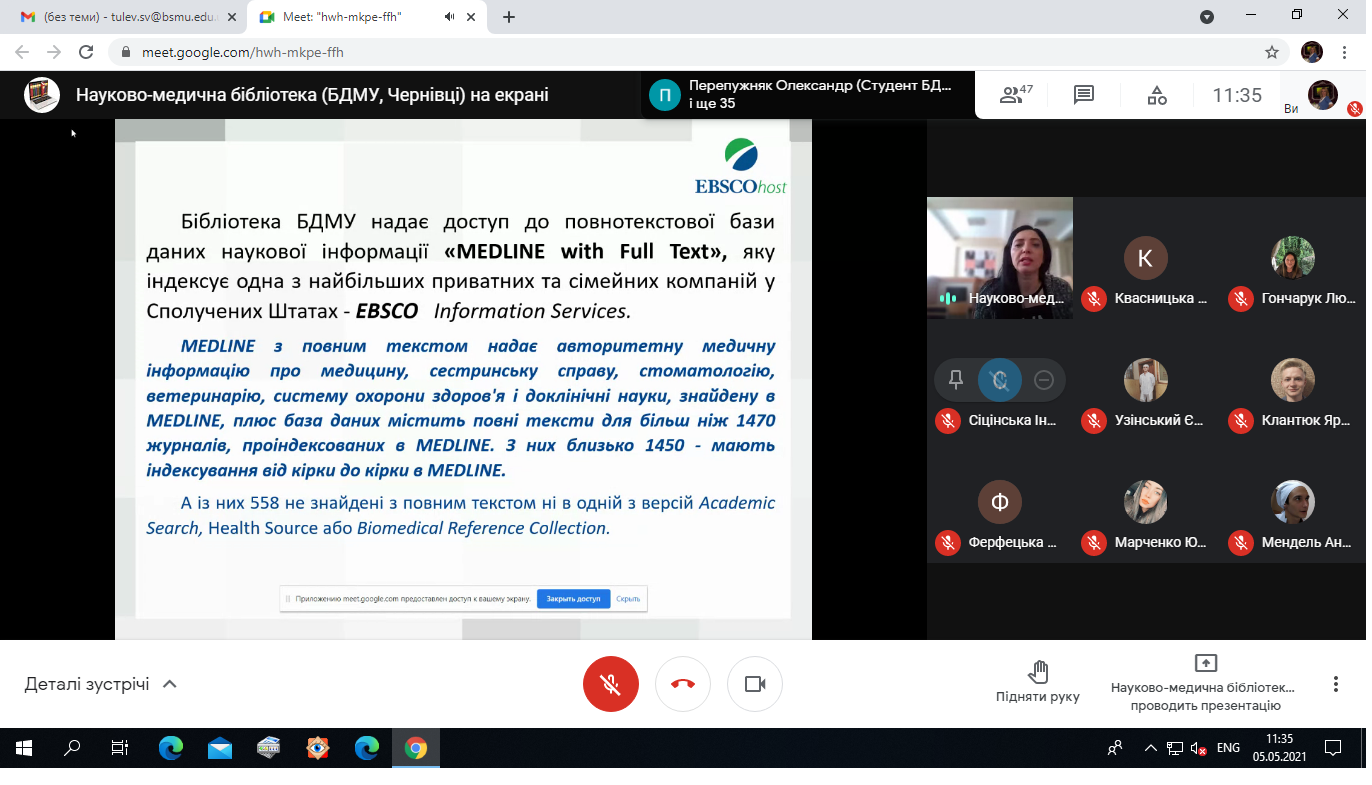Open the taskbar clock showing 05.05.2021
The width and height of the screenshot is (1372, 785).
(1280, 748)
